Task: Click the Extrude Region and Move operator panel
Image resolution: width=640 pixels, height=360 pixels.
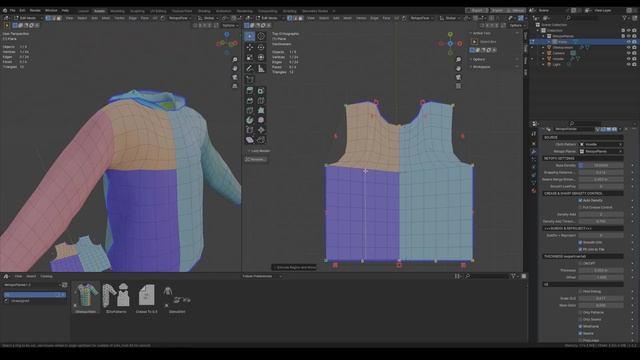Action: tap(294, 267)
